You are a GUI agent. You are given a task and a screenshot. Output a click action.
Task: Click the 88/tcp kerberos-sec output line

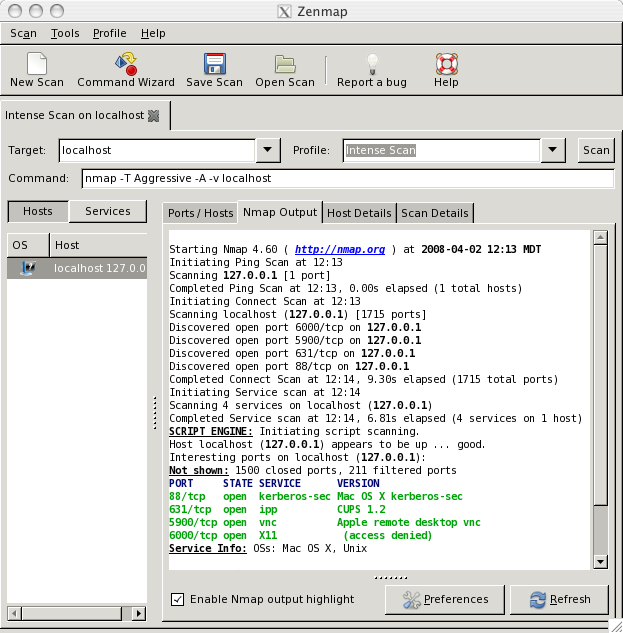316,497
